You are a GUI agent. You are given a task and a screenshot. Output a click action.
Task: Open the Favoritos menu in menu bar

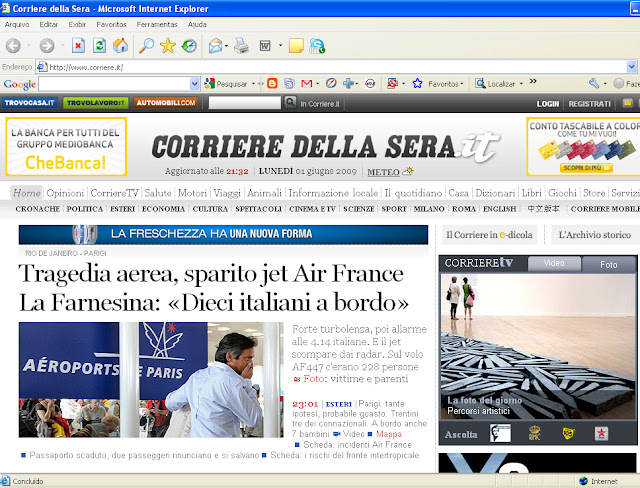pyautogui.click(x=111, y=24)
